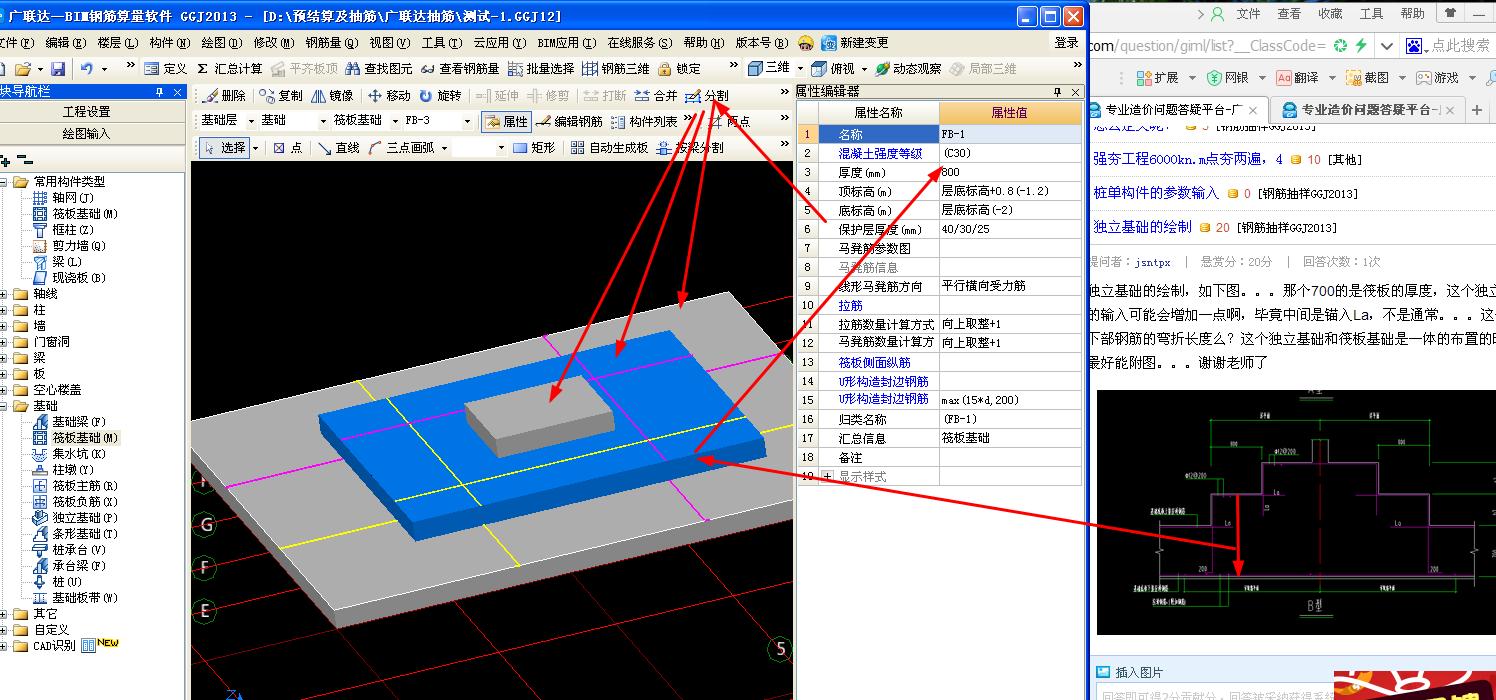Click the 登录 login button
The width and height of the screenshot is (1496, 700).
click(1067, 43)
